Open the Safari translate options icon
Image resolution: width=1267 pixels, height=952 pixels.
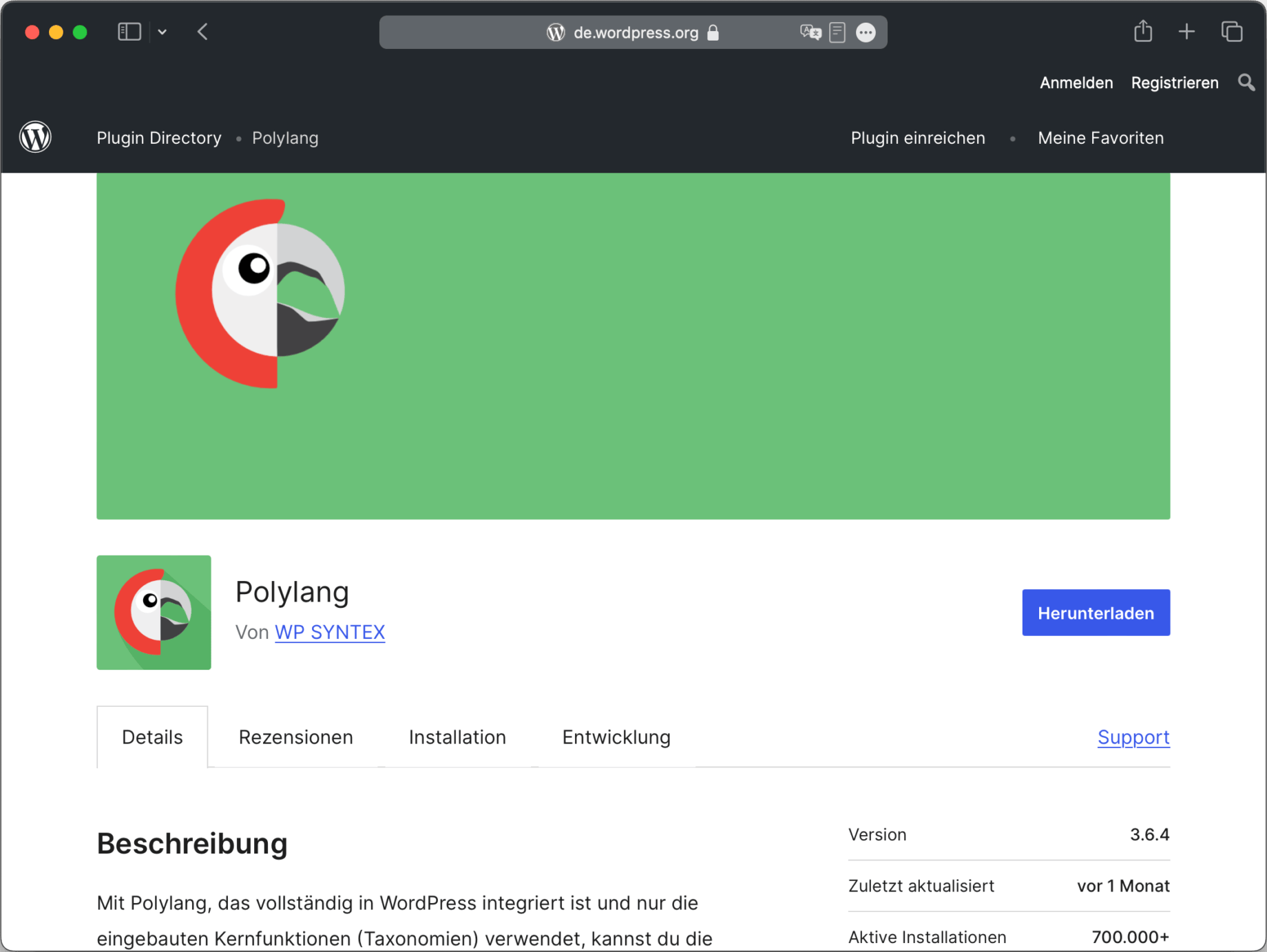click(x=810, y=32)
